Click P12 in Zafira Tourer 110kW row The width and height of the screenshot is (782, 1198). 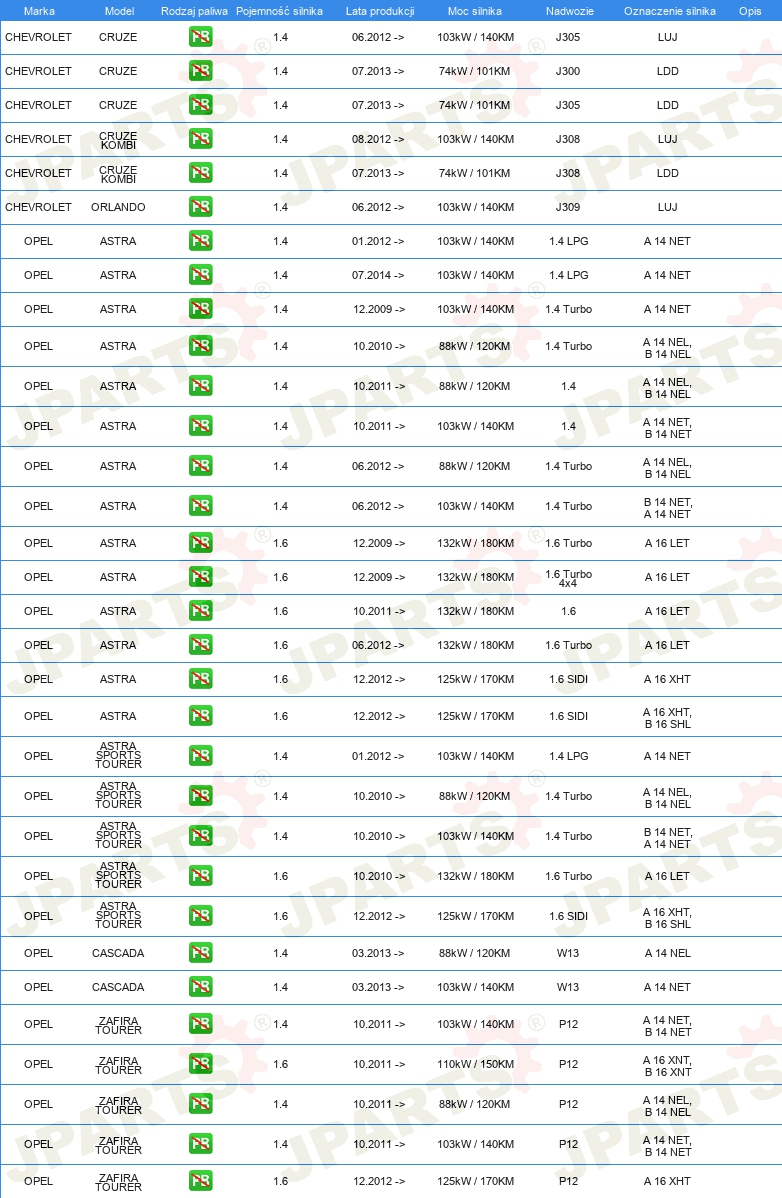tap(568, 1064)
